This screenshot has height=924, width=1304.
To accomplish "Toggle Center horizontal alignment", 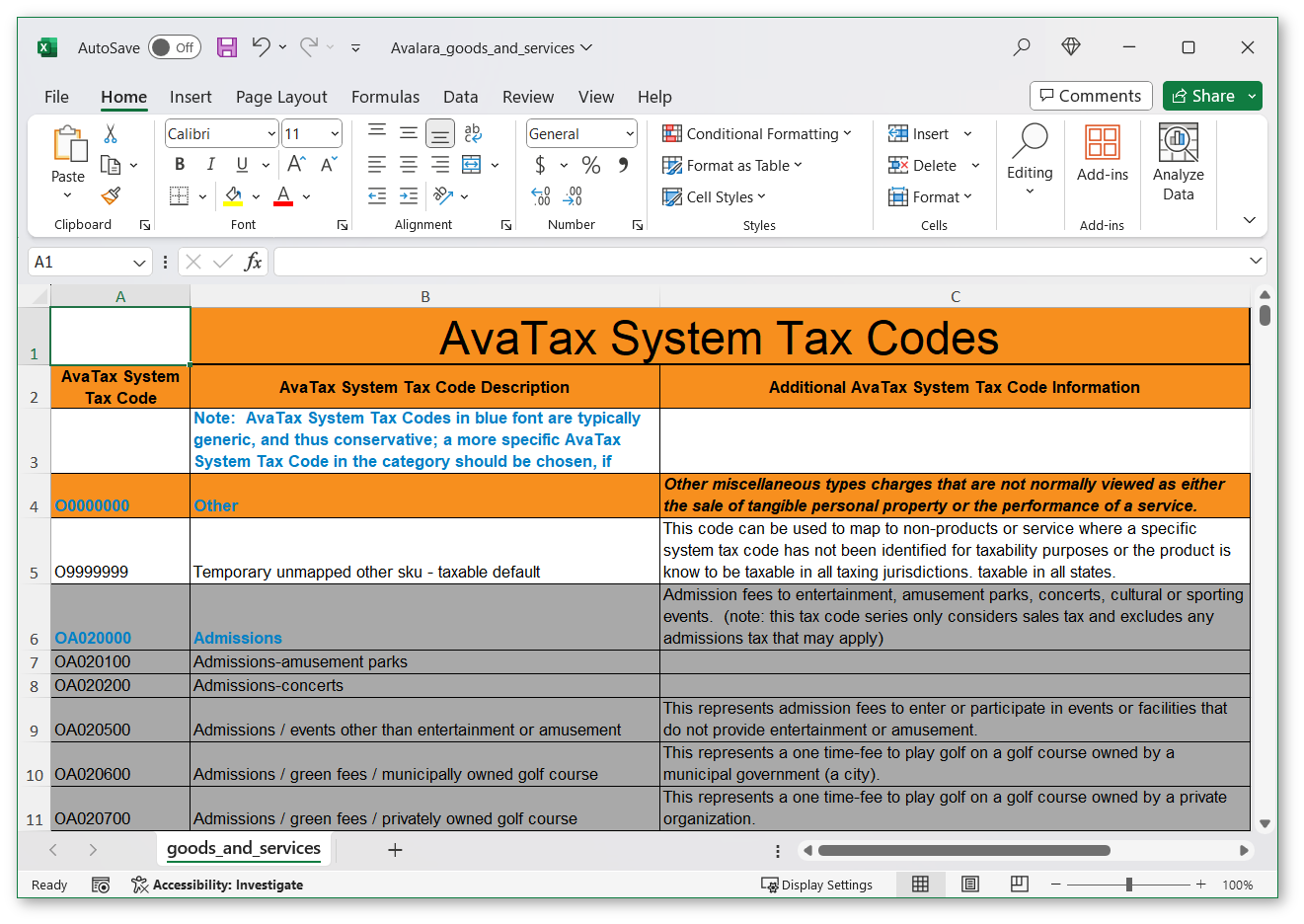I will pyautogui.click(x=409, y=165).
